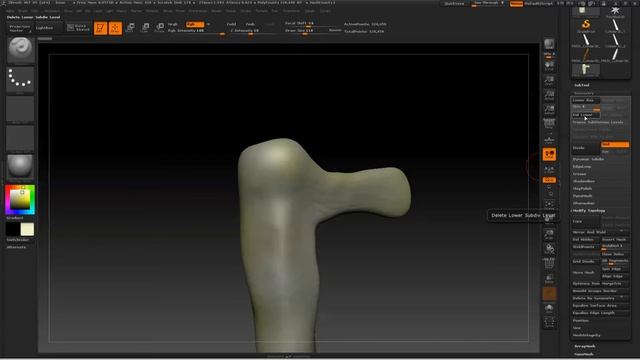This screenshot has width=640, height=360.
Task: Click the BPR render icon
Action: (549, 44)
